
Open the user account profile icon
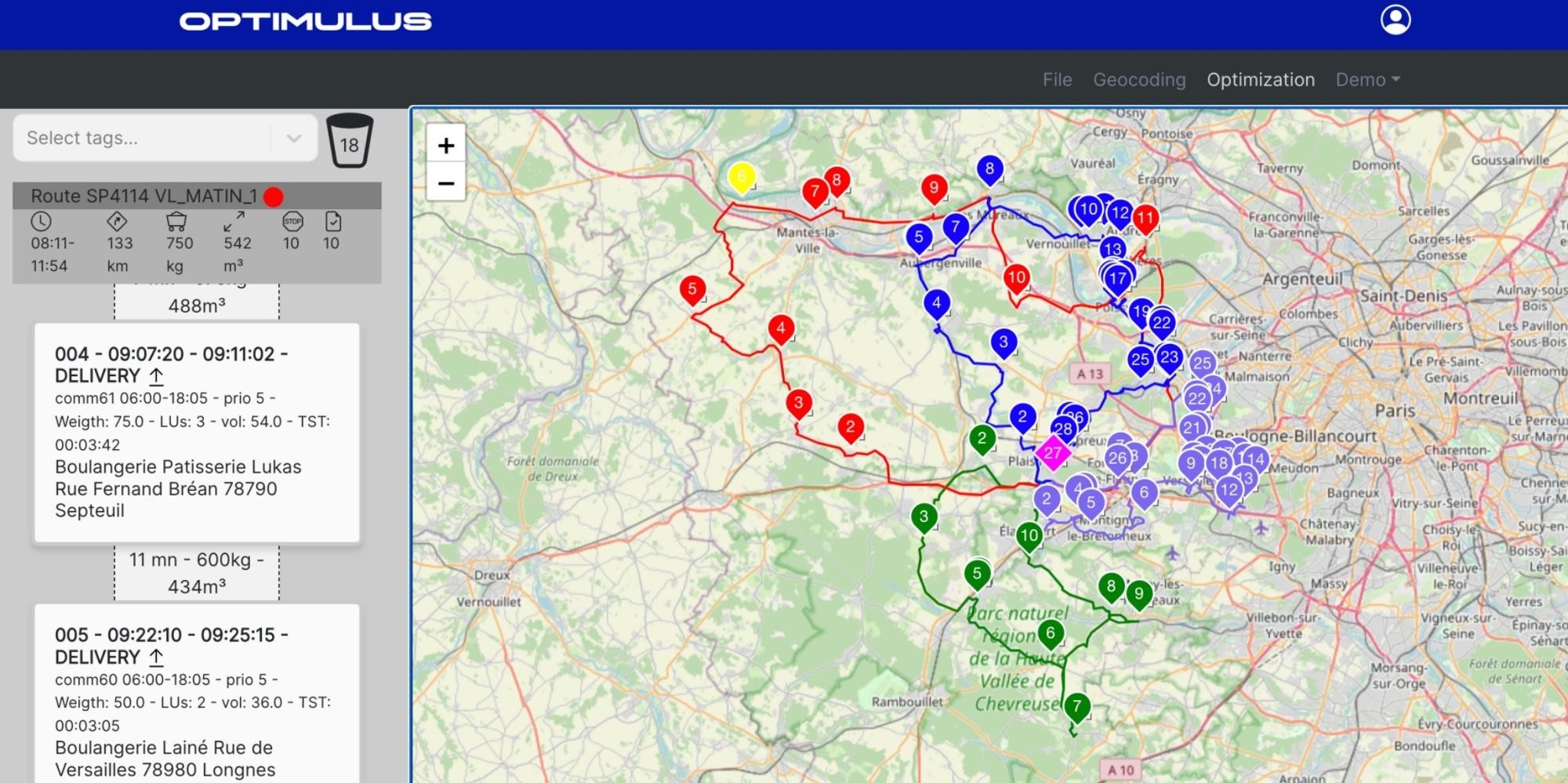(x=1396, y=20)
